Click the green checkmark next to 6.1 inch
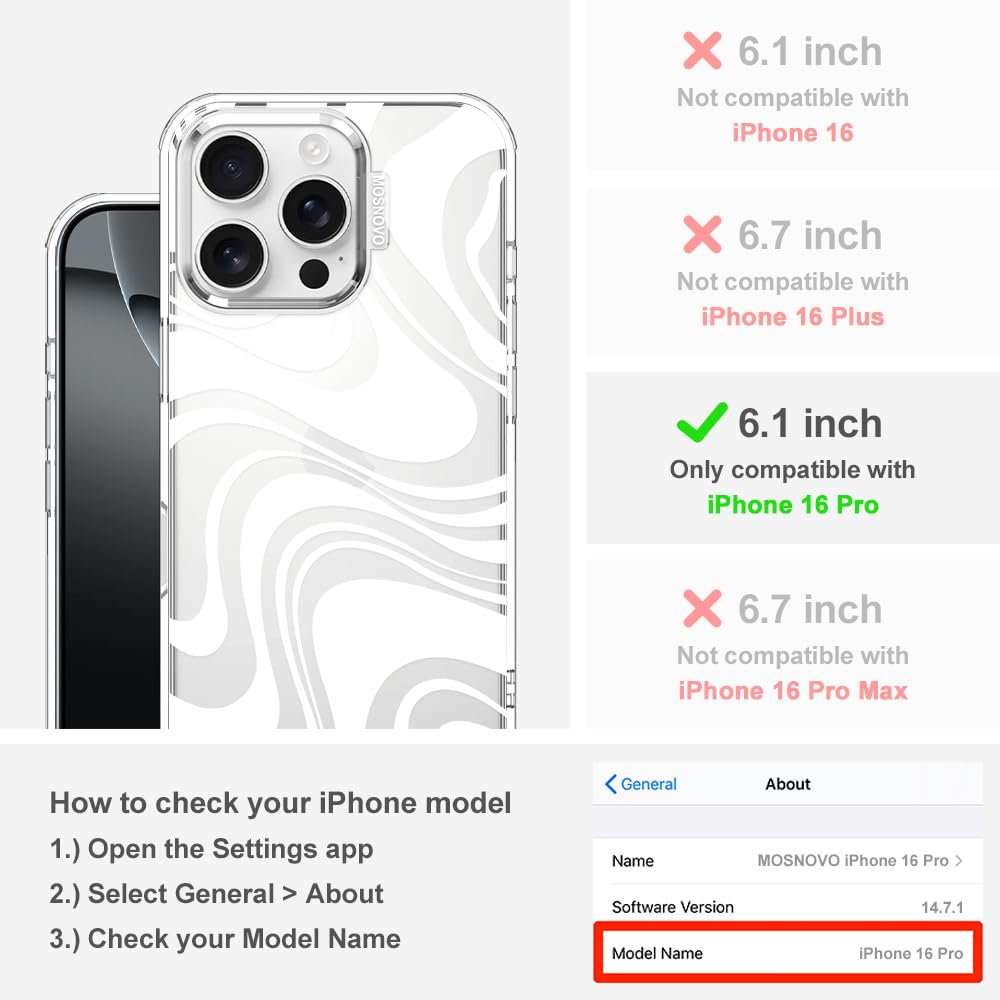The image size is (1000, 1000). [702, 423]
